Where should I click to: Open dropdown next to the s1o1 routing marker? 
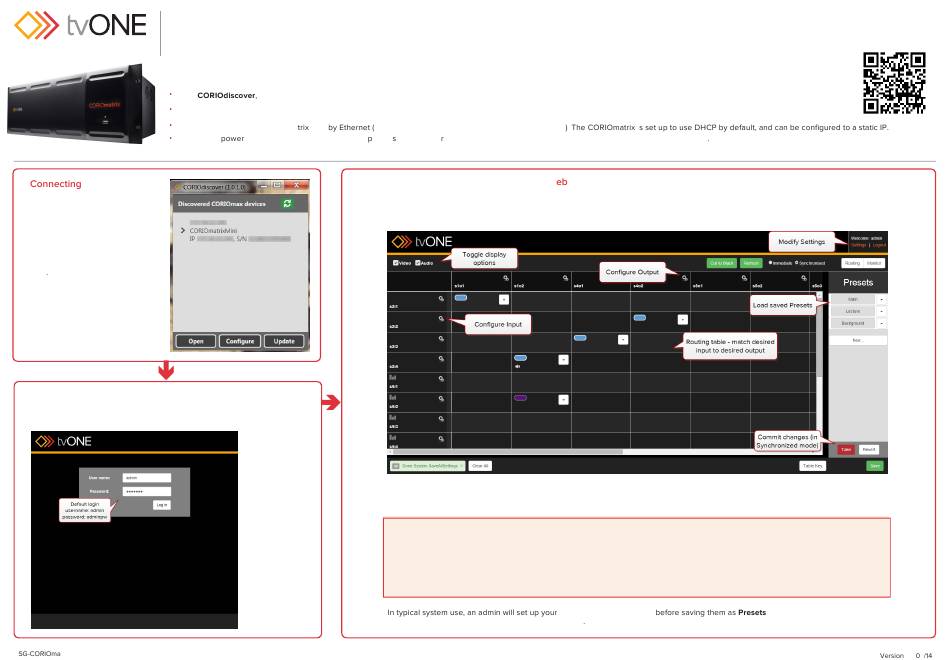(x=503, y=299)
